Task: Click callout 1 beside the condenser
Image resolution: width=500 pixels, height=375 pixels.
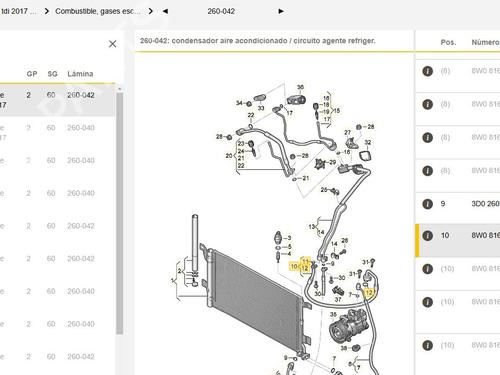Action: (173, 280)
